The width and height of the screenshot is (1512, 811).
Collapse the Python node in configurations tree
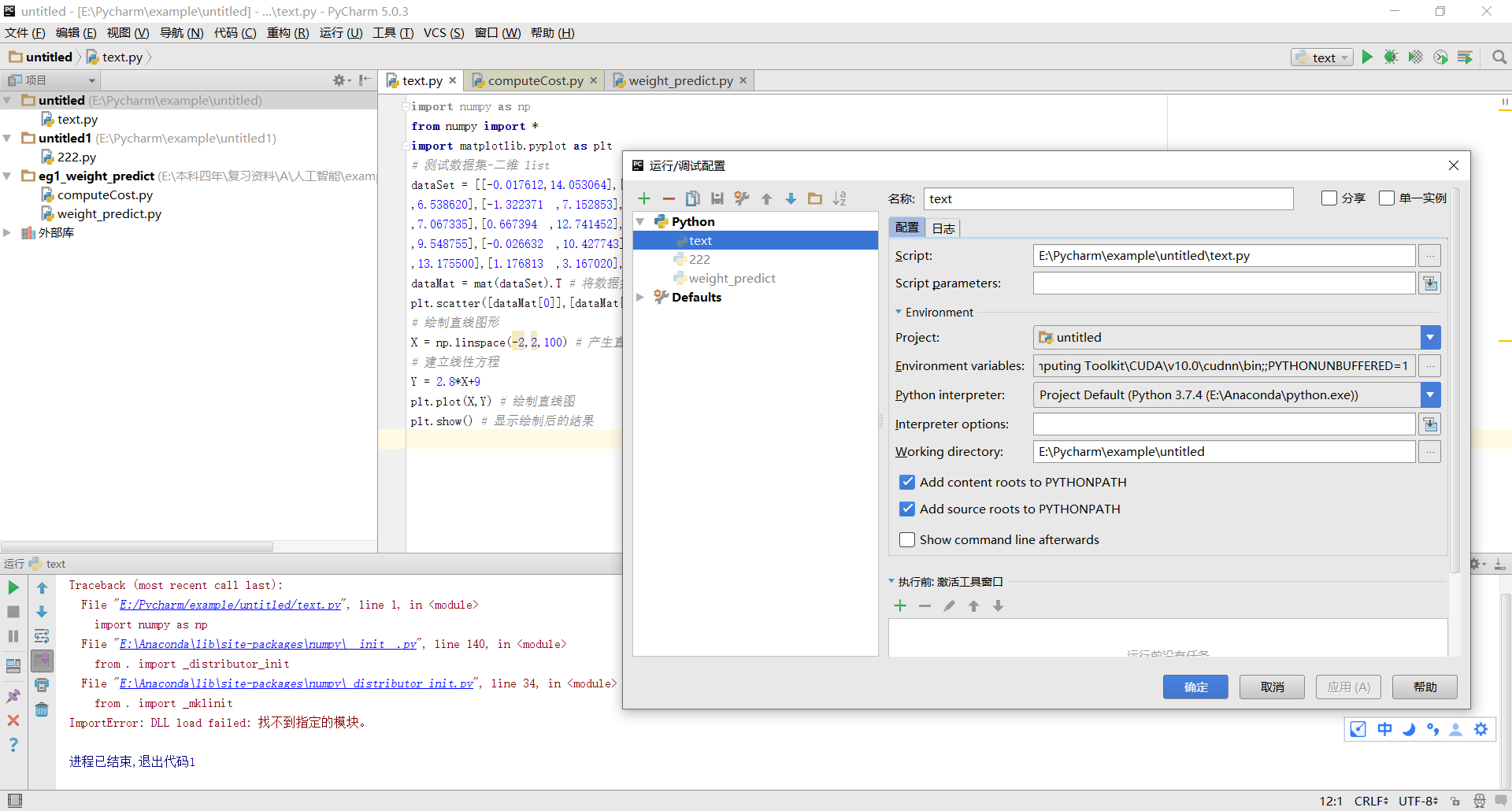tap(640, 222)
